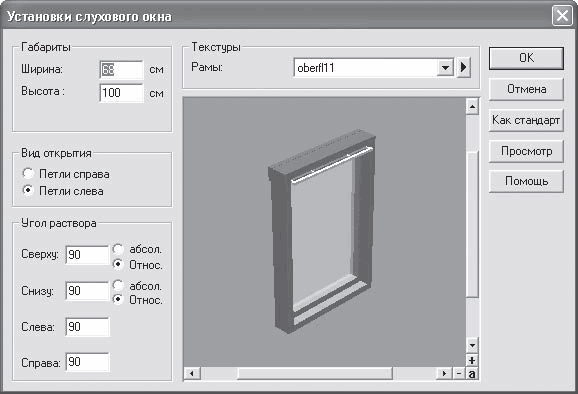The image size is (578, 394).
Task: Open the texture browser arrow next to oberfl11
Action: point(463,67)
